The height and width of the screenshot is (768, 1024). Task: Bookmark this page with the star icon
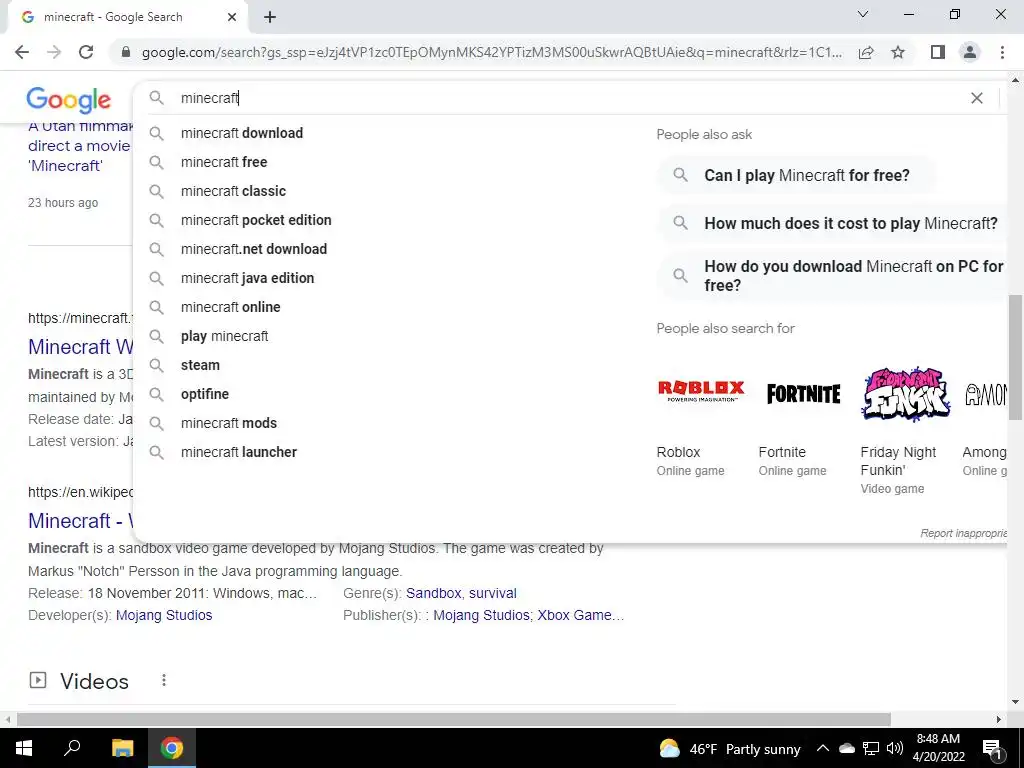point(898,52)
